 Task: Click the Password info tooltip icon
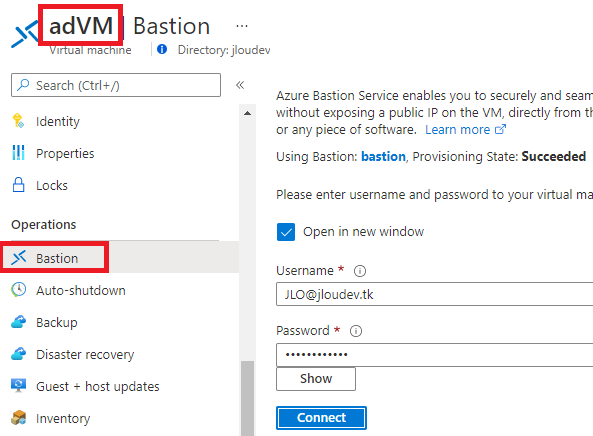pyautogui.click(x=355, y=331)
